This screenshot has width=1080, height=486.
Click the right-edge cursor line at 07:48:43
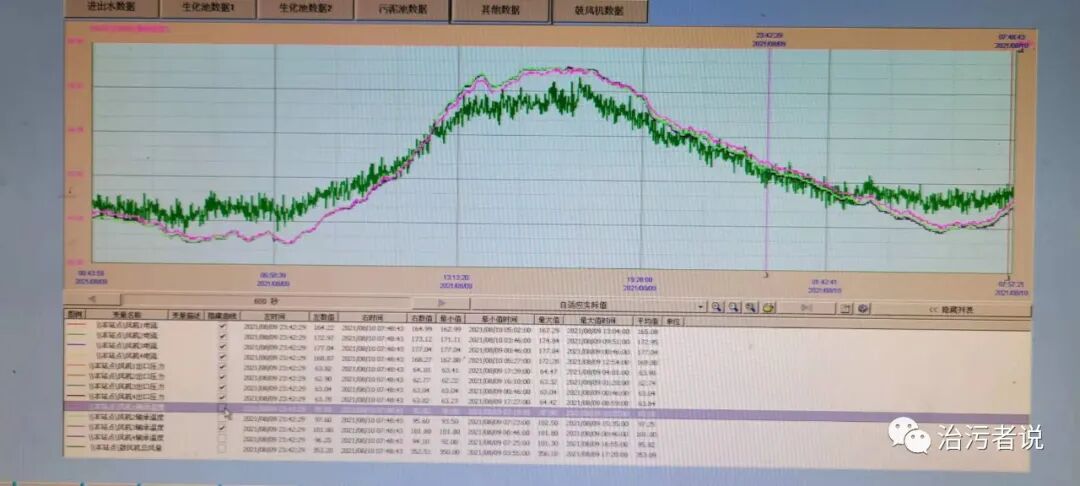(1012, 162)
